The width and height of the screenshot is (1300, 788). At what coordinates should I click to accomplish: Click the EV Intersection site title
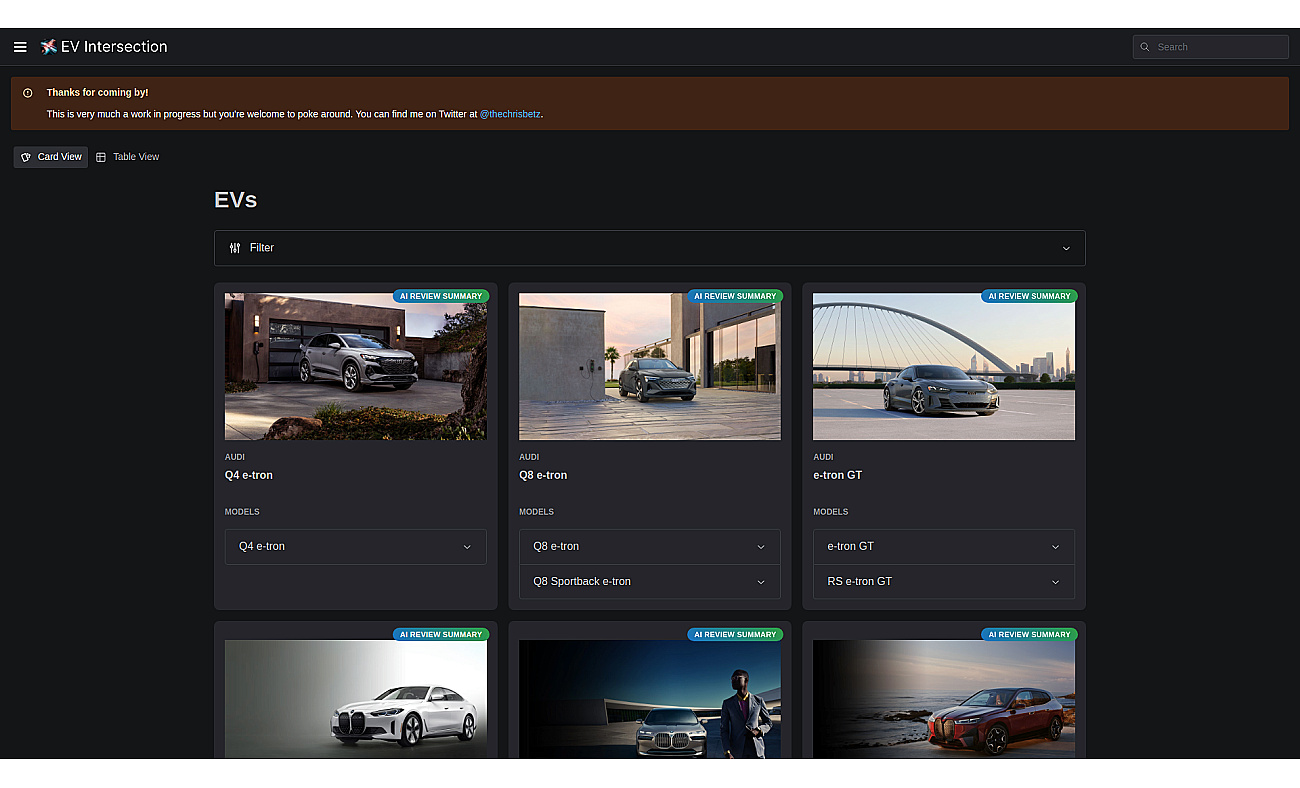tap(114, 47)
